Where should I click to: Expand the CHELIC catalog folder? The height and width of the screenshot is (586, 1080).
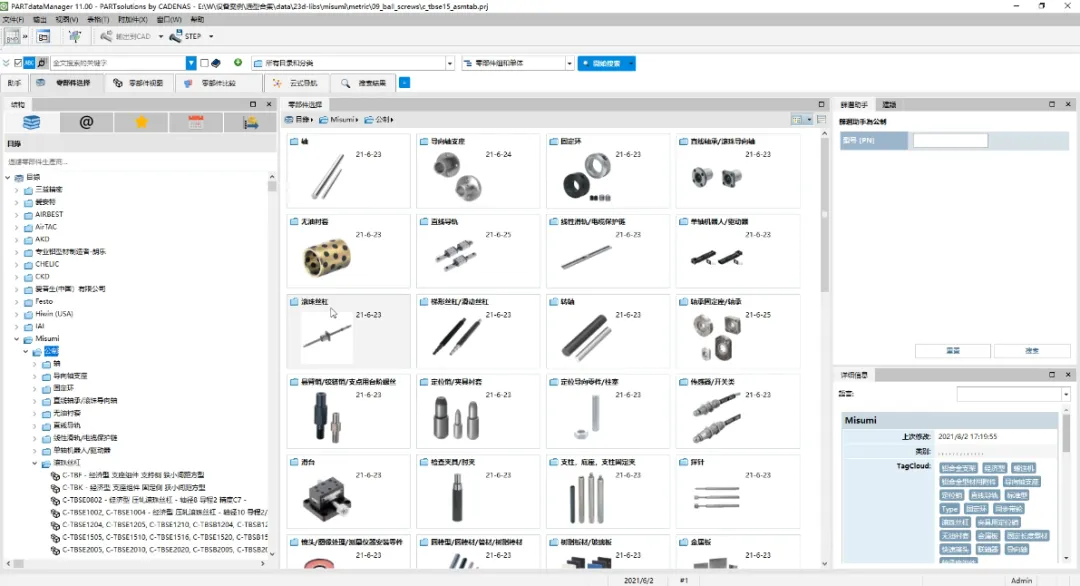[17, 264]
